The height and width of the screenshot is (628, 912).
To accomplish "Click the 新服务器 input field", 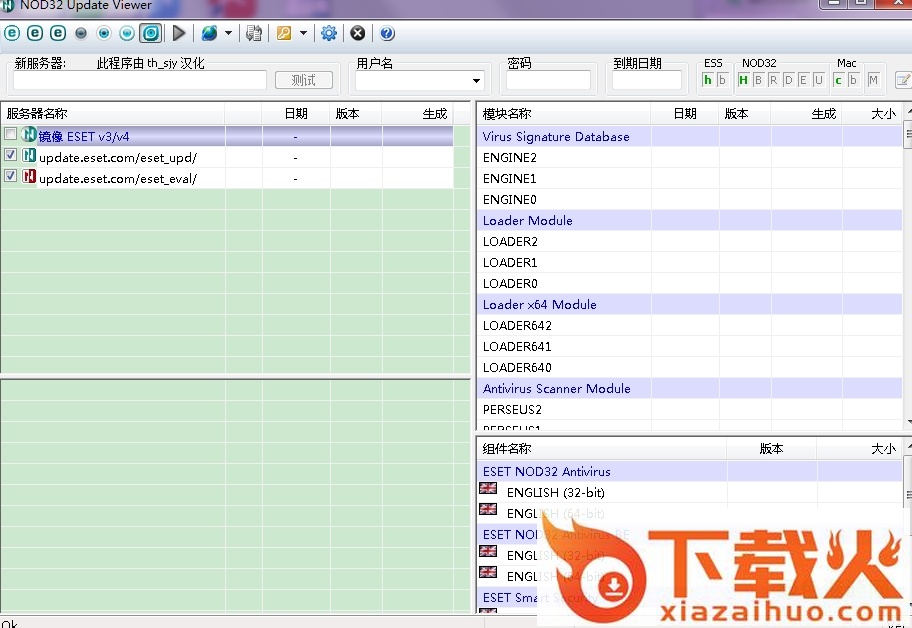I will point(140,80).
